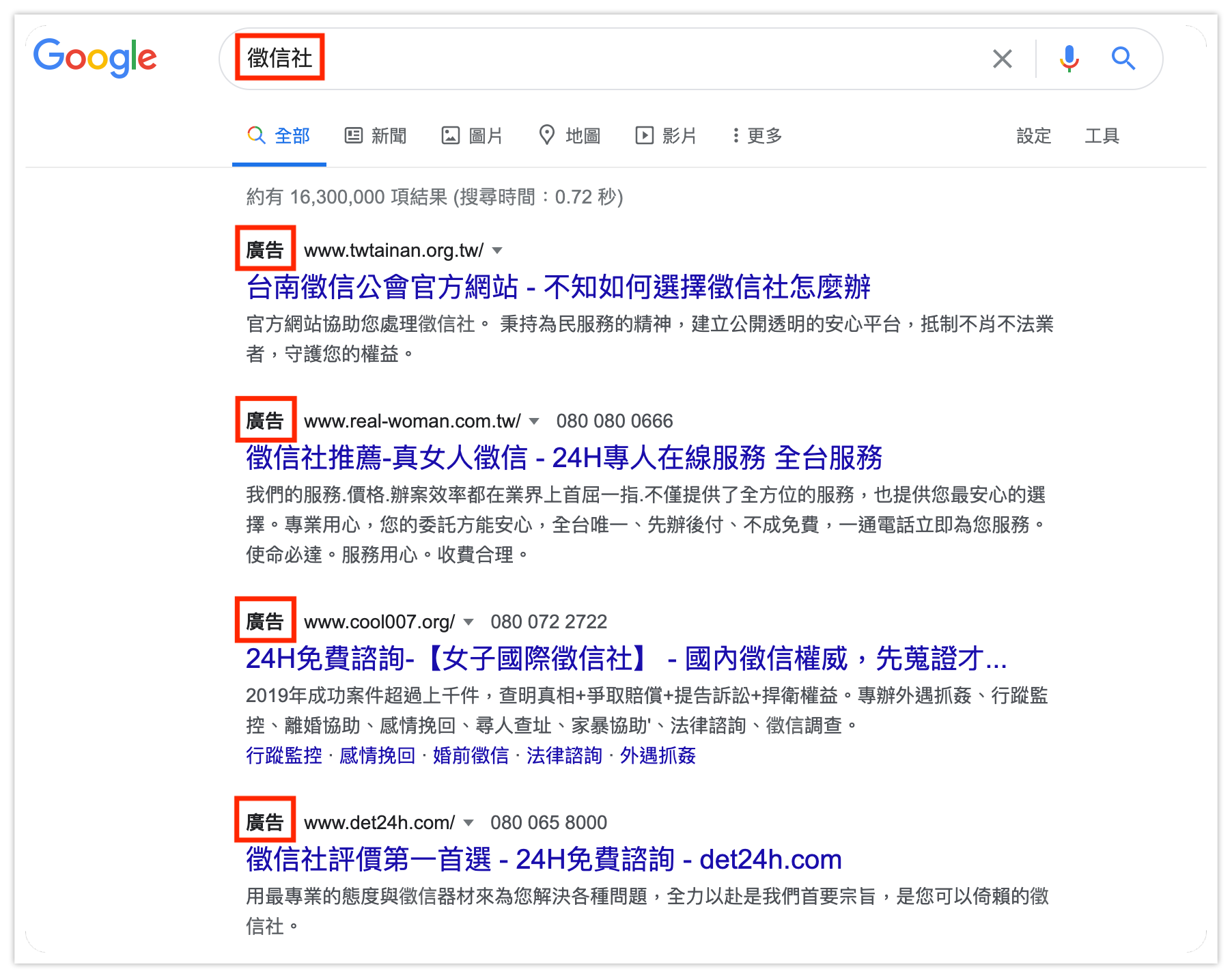
Task: Start voice search with the microphone icon
Action: 1069,59
